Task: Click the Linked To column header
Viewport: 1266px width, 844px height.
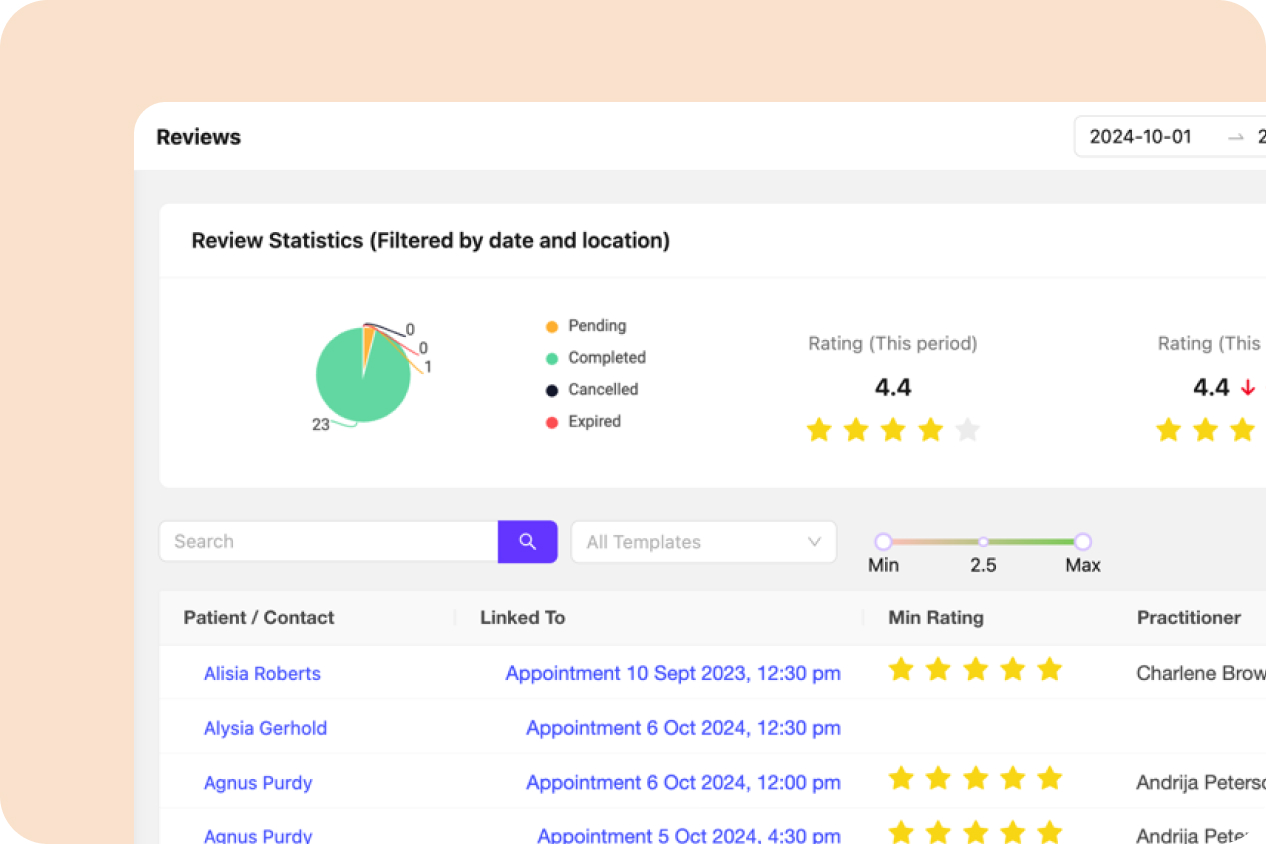Action: [522, 618]
